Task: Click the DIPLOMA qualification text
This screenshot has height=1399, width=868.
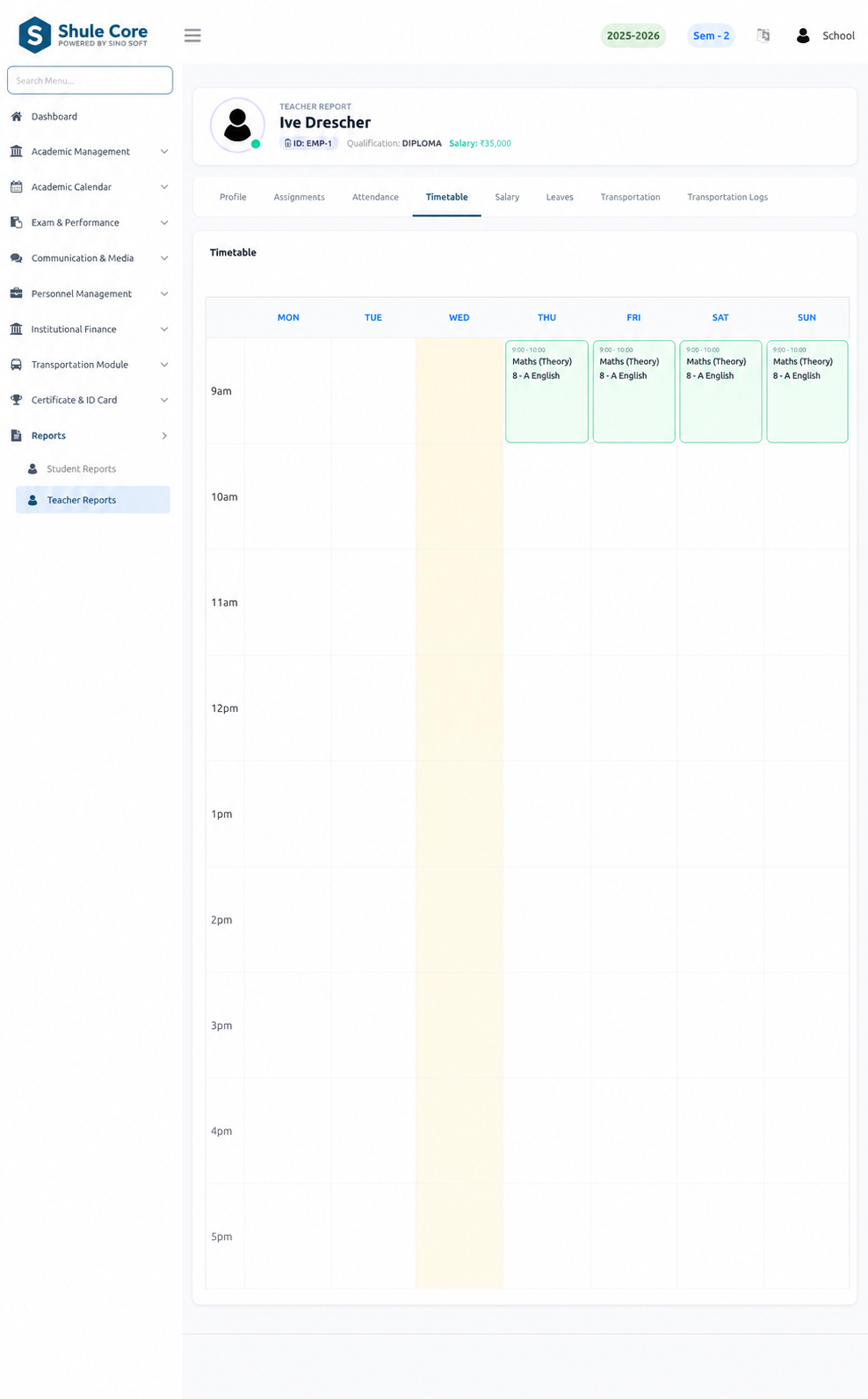Action: click(x=422, y=143)
